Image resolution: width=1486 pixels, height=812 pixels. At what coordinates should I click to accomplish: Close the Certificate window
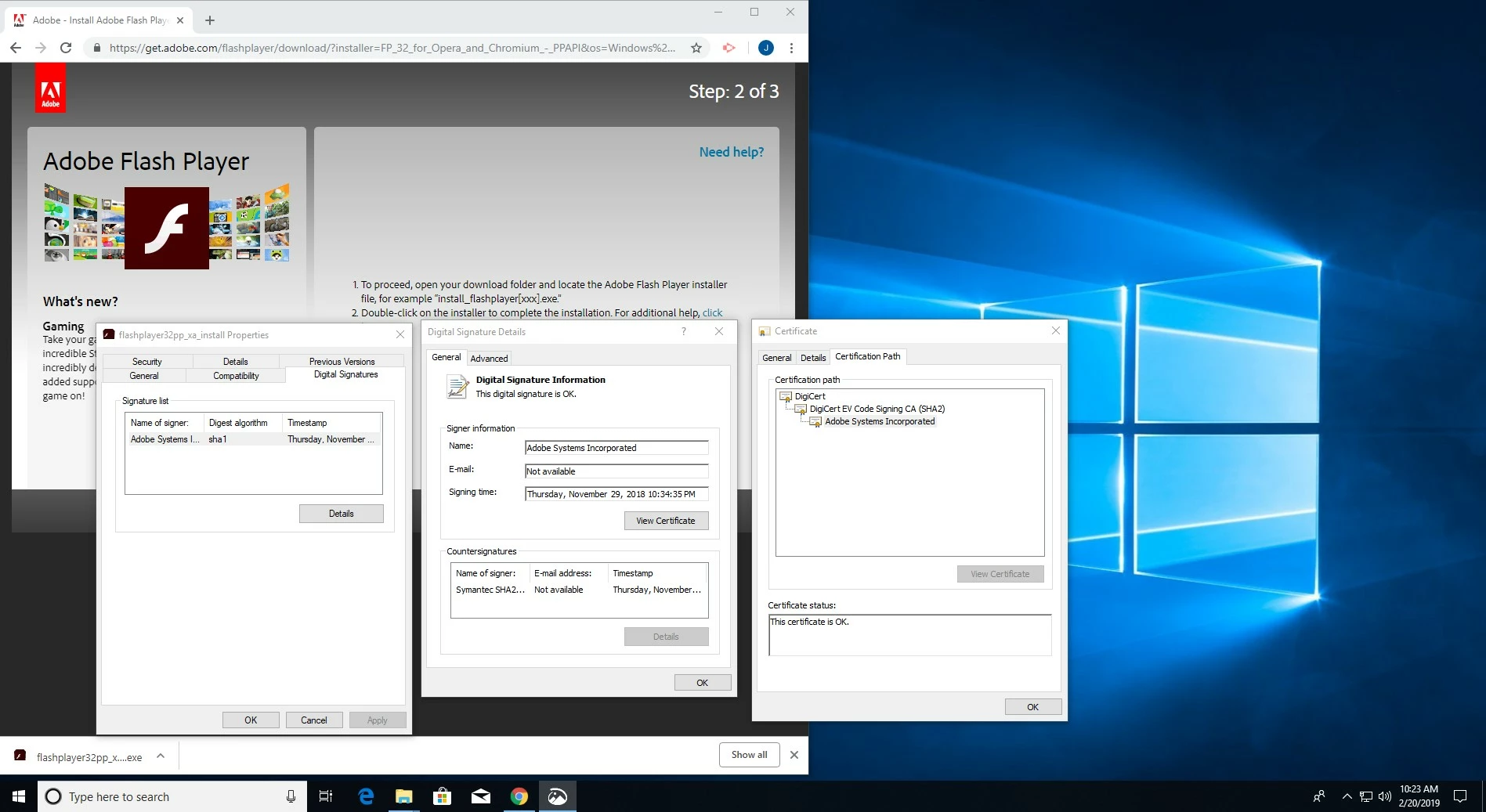[x=1056, y=330]
